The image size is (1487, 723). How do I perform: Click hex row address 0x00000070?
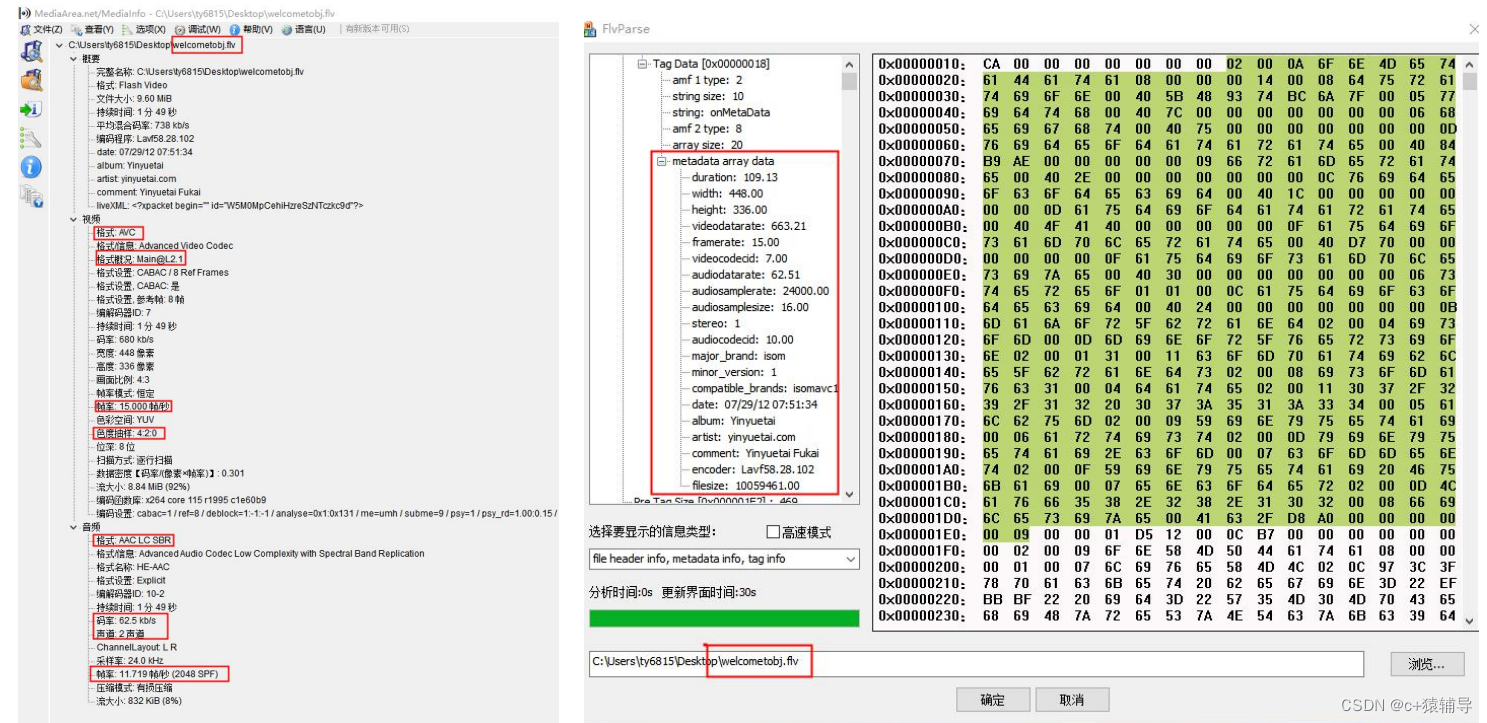point(921,160)
